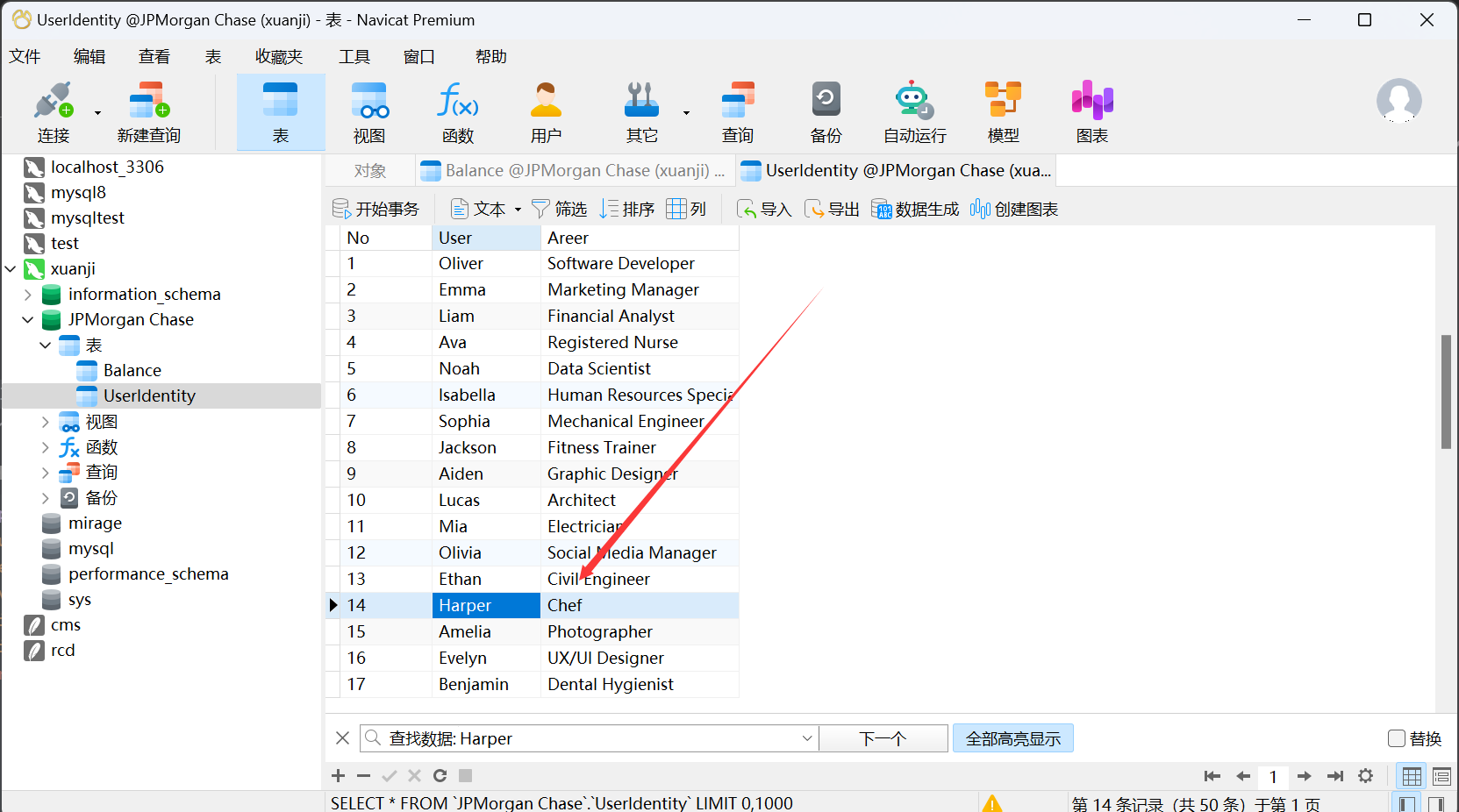
Task: Click the 筛选 filter tool
Action: (559, 209)
